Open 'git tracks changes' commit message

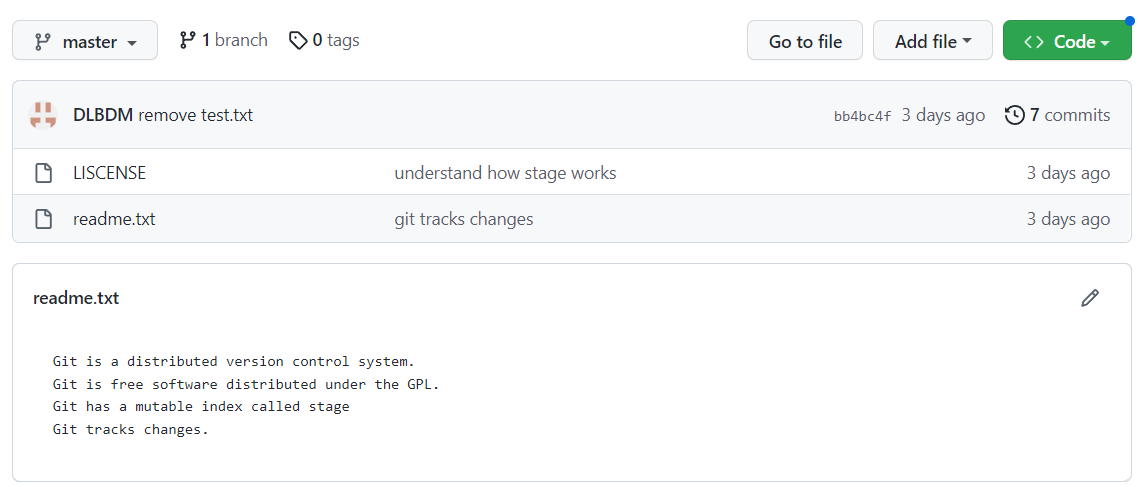coord(464,219)
